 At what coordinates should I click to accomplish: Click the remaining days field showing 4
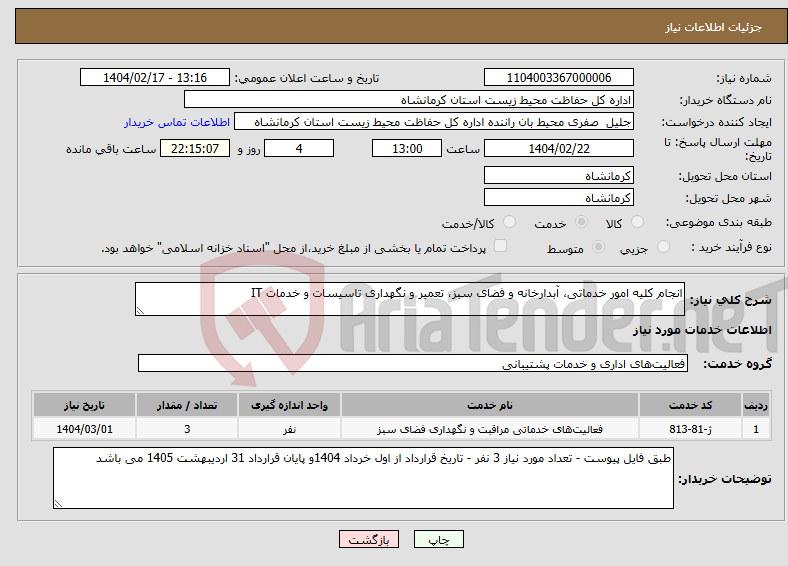[299, 148]
